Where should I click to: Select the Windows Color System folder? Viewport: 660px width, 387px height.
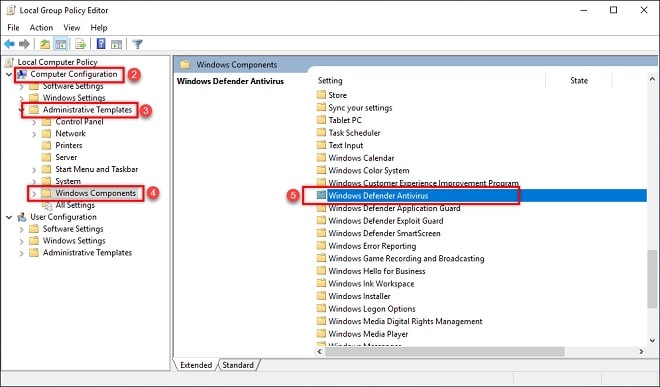(369, 171)
